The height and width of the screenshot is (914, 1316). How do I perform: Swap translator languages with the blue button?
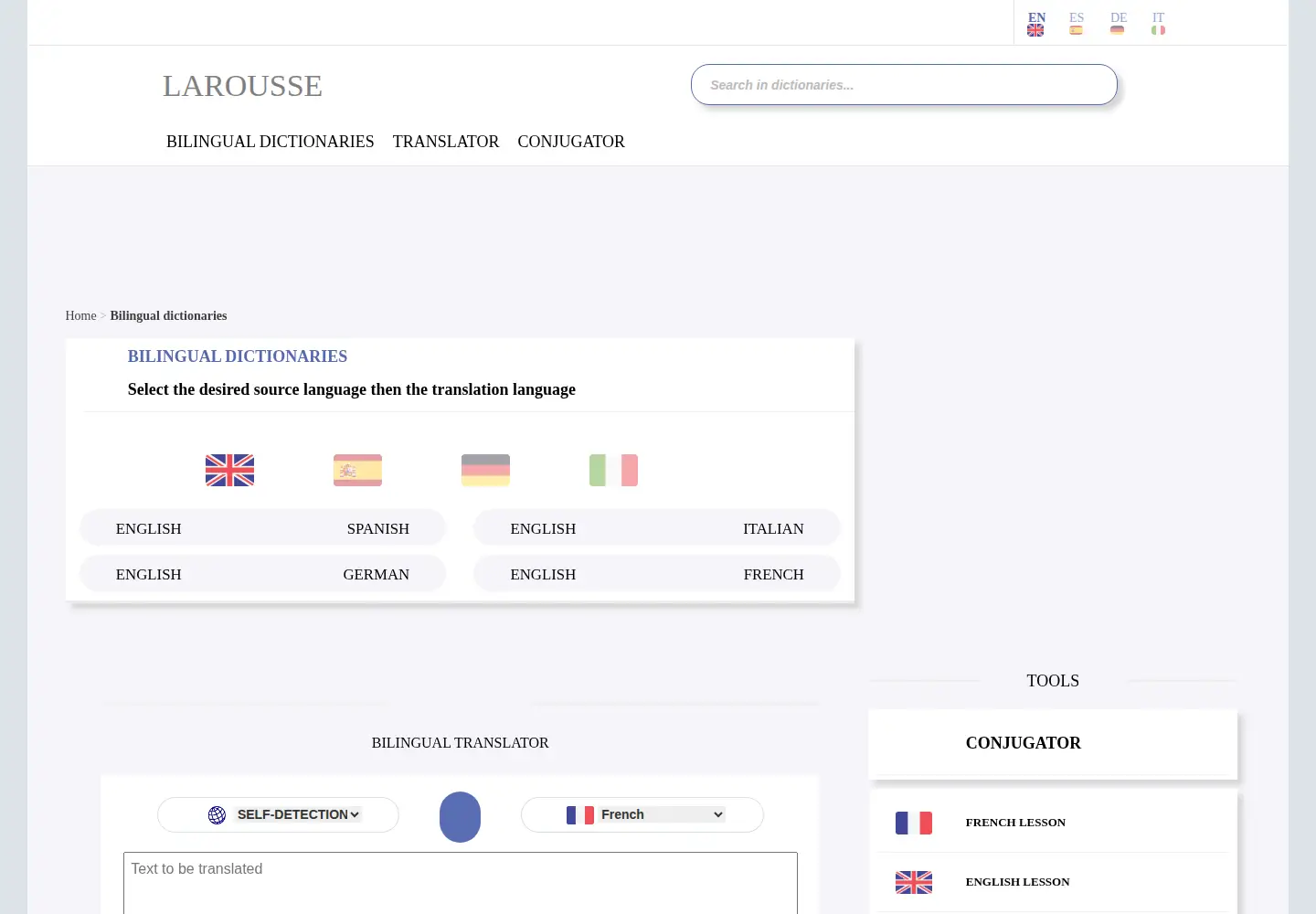pos(460,817)
